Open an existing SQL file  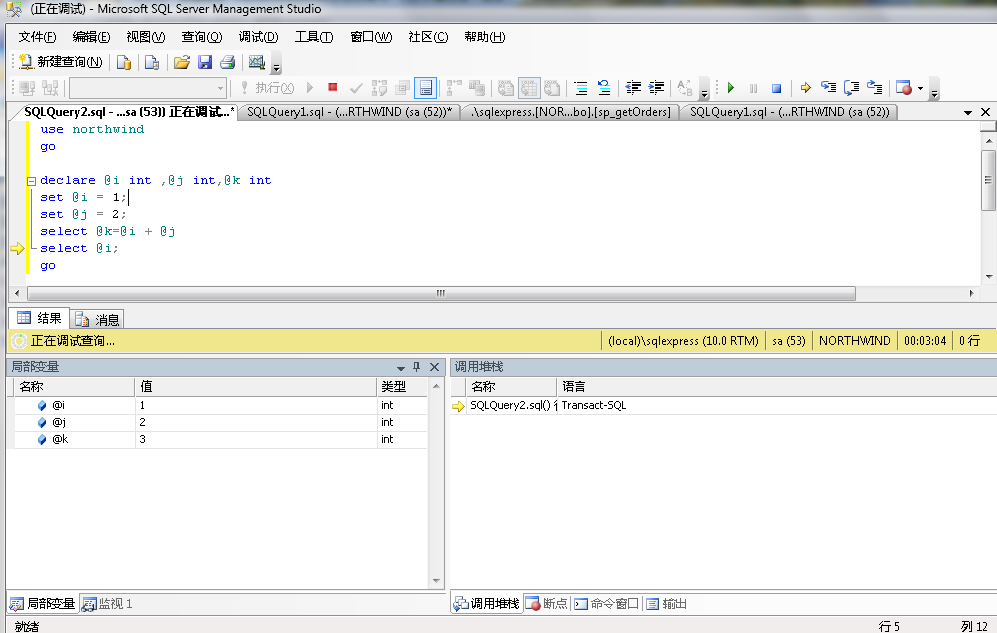pos(182,61)
